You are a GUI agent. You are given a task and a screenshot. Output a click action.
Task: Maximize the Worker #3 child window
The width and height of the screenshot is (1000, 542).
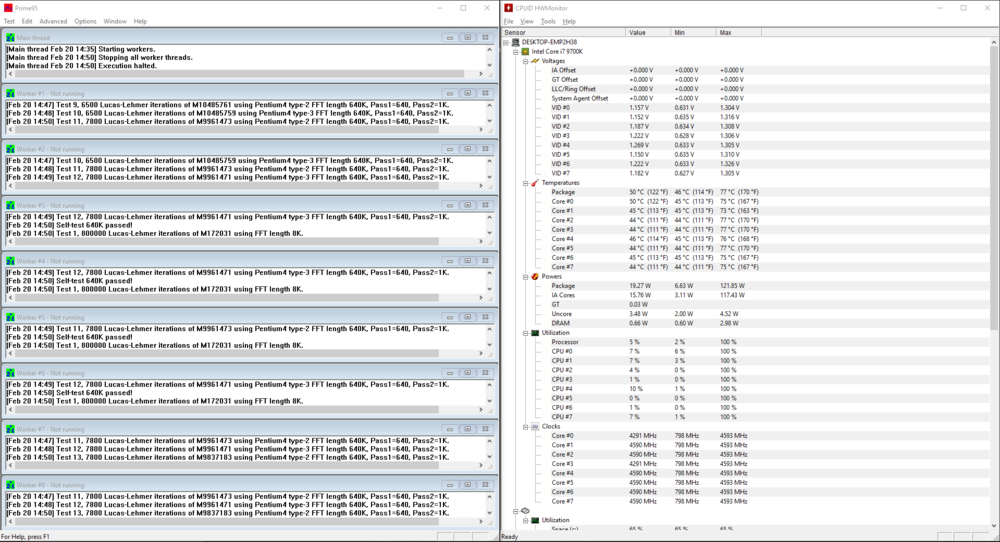(x=467, y=205)
